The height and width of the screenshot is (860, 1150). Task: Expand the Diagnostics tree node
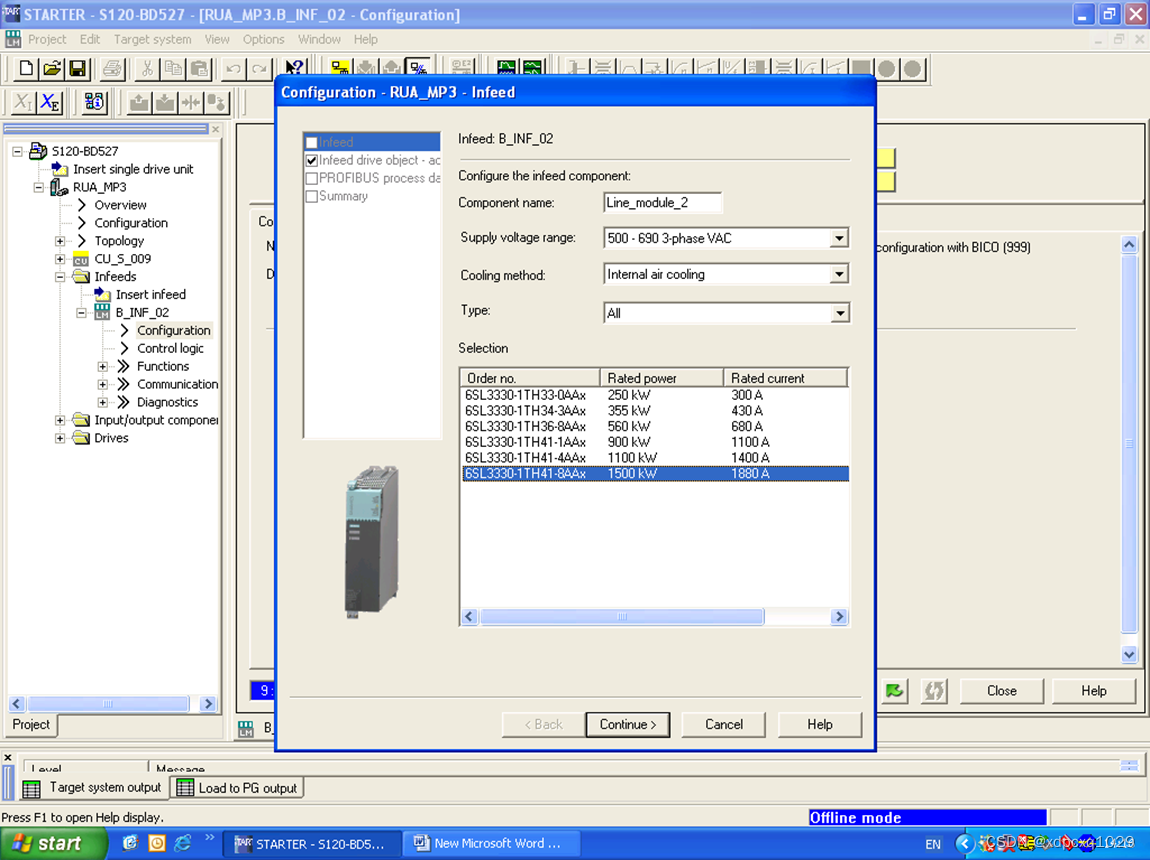103,403
